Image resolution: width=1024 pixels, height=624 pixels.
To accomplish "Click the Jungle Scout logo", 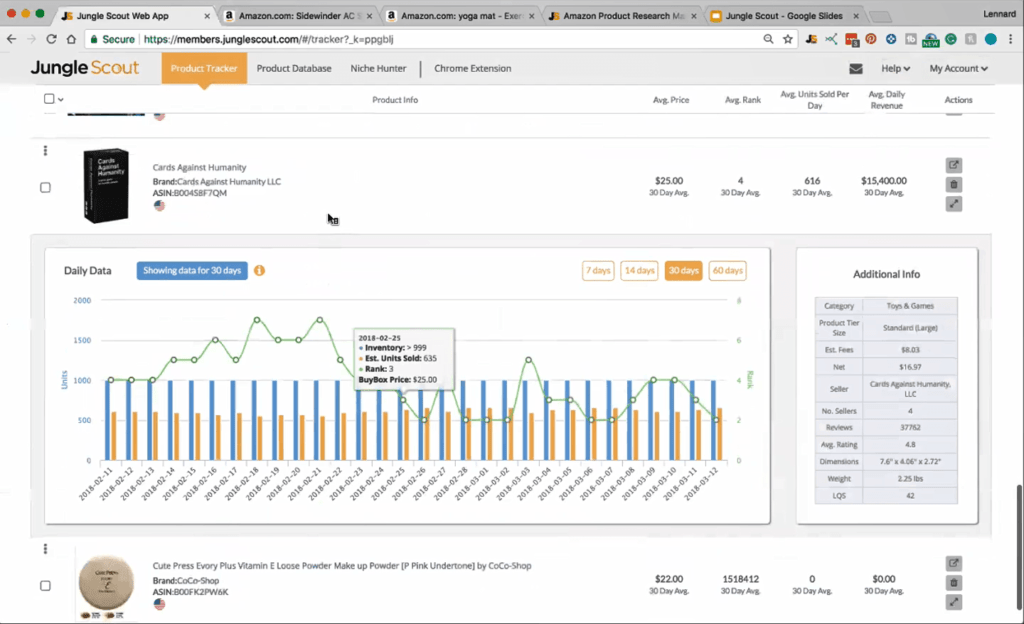I will [x=85, y=68].
